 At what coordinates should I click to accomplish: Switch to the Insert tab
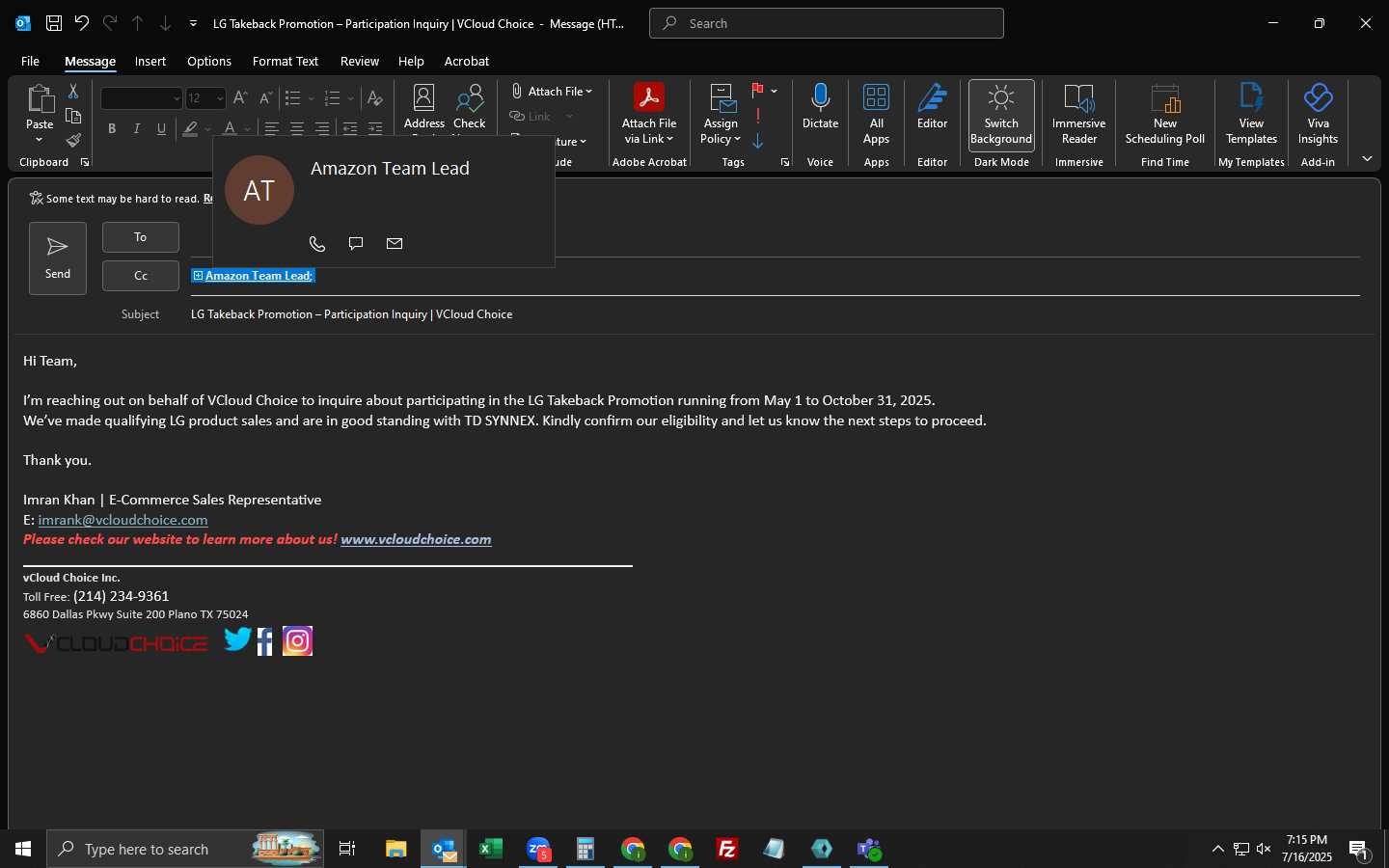[x=150, y=61]
